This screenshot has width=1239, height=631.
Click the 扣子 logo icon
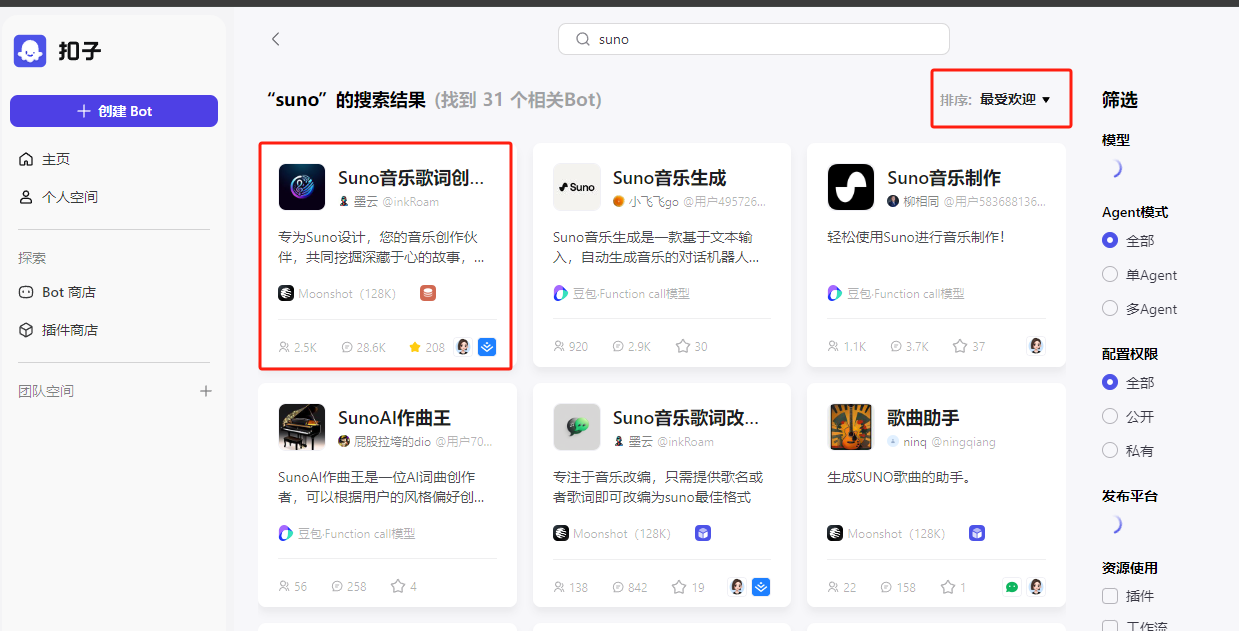click(x=30, y=50)
